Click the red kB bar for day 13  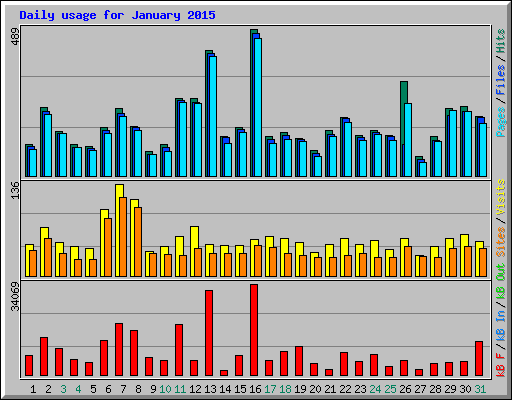[209, 333]
